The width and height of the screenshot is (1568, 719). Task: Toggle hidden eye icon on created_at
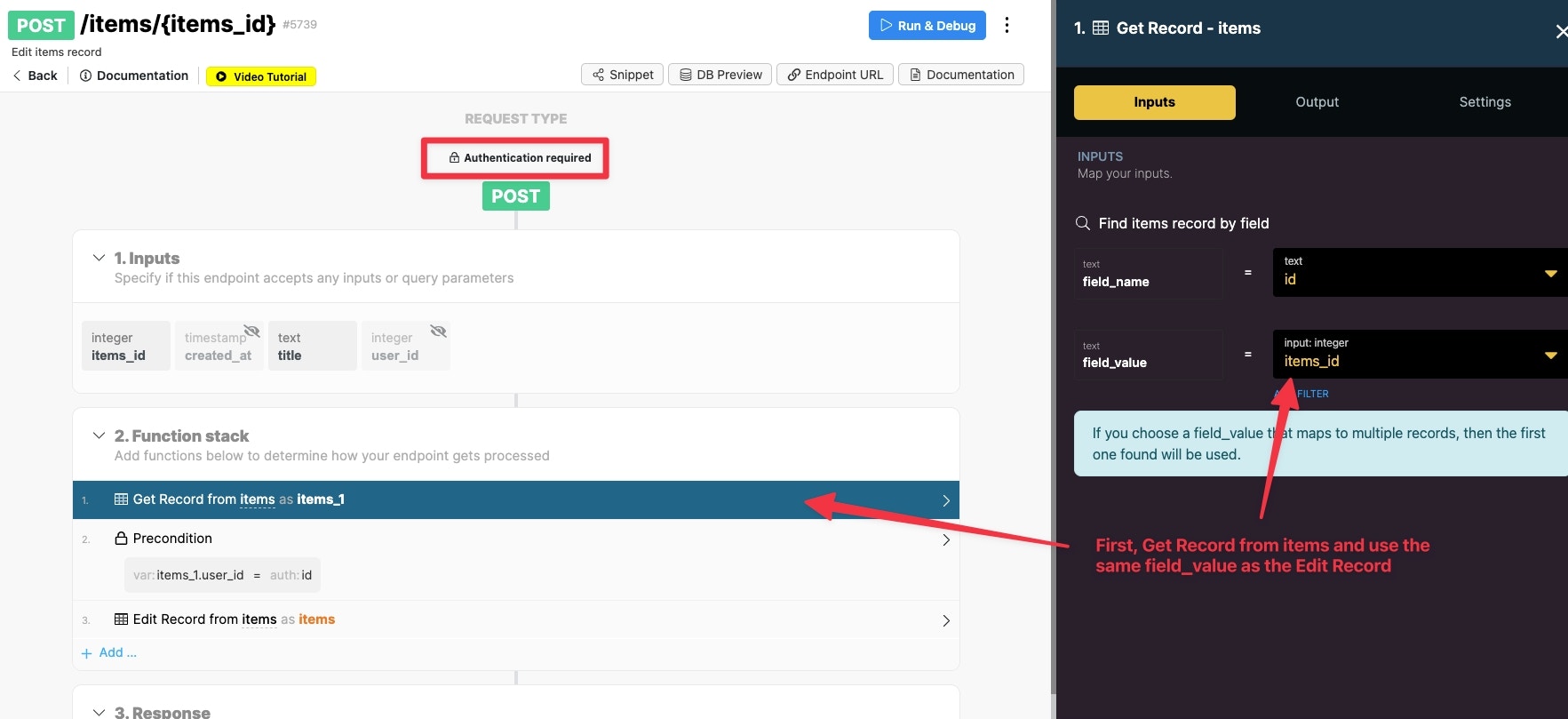tap(252, 332)
